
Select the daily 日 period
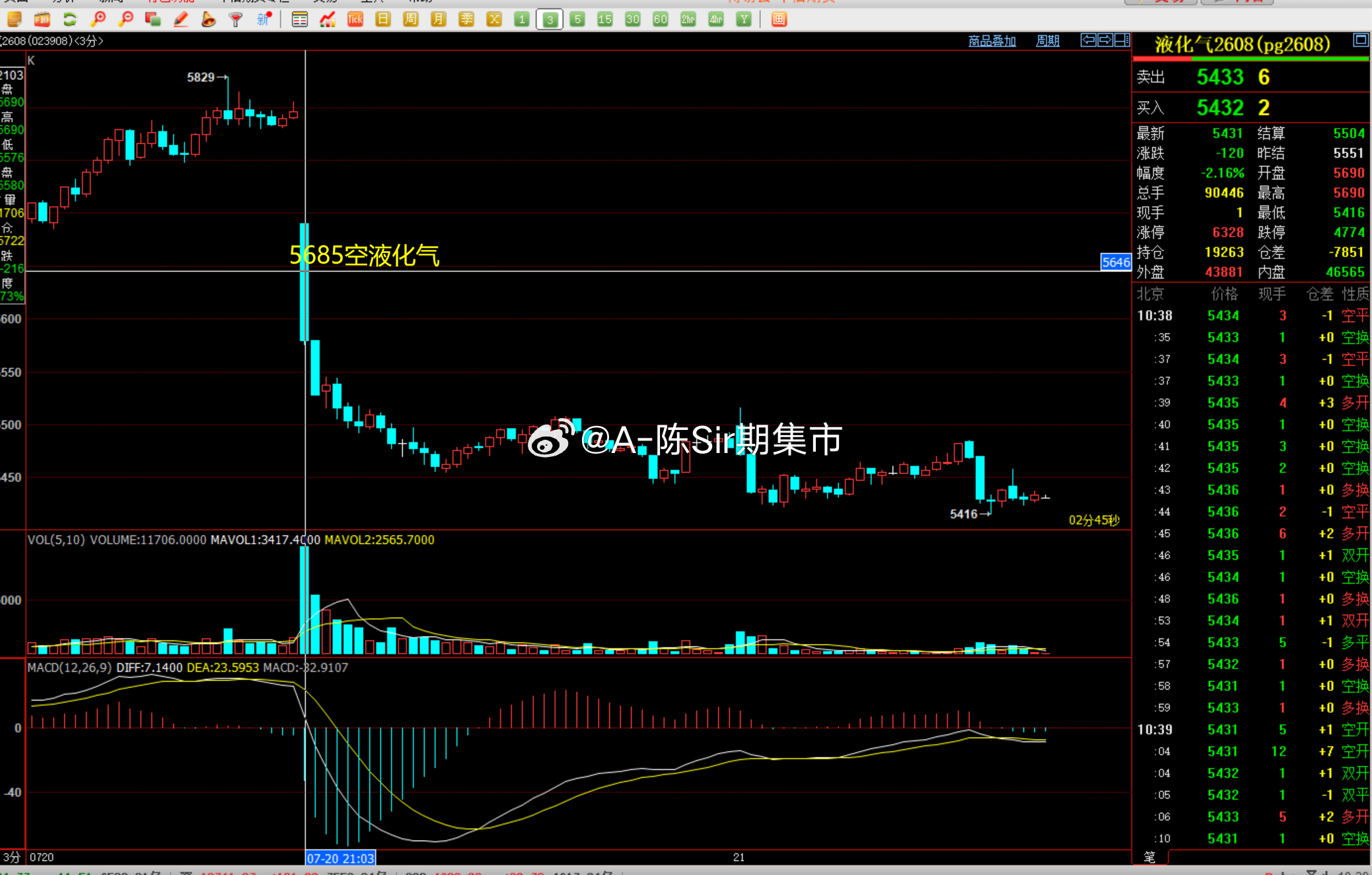pyautogui.click(x=383, y=19)
